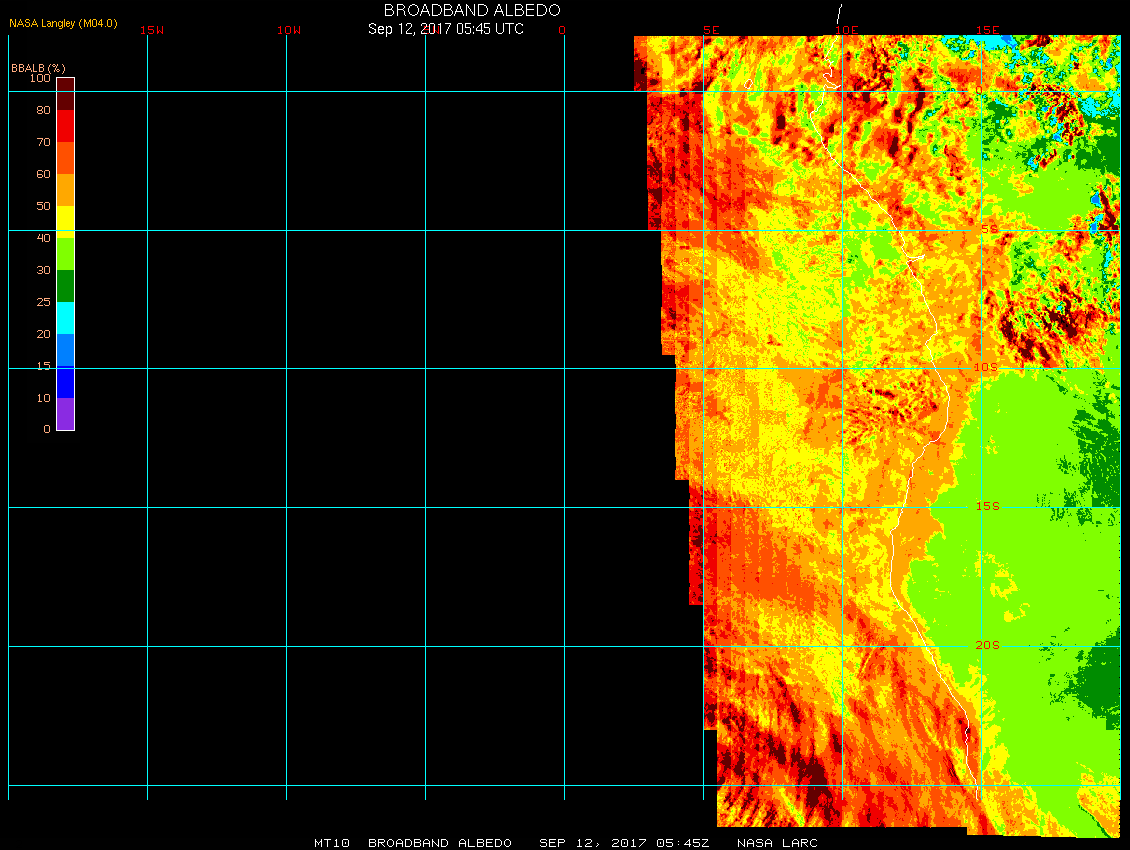This screenshot has height=850, width=1130.
Task: Click the NASA LARC text in footer
Action: click(777, 843)
